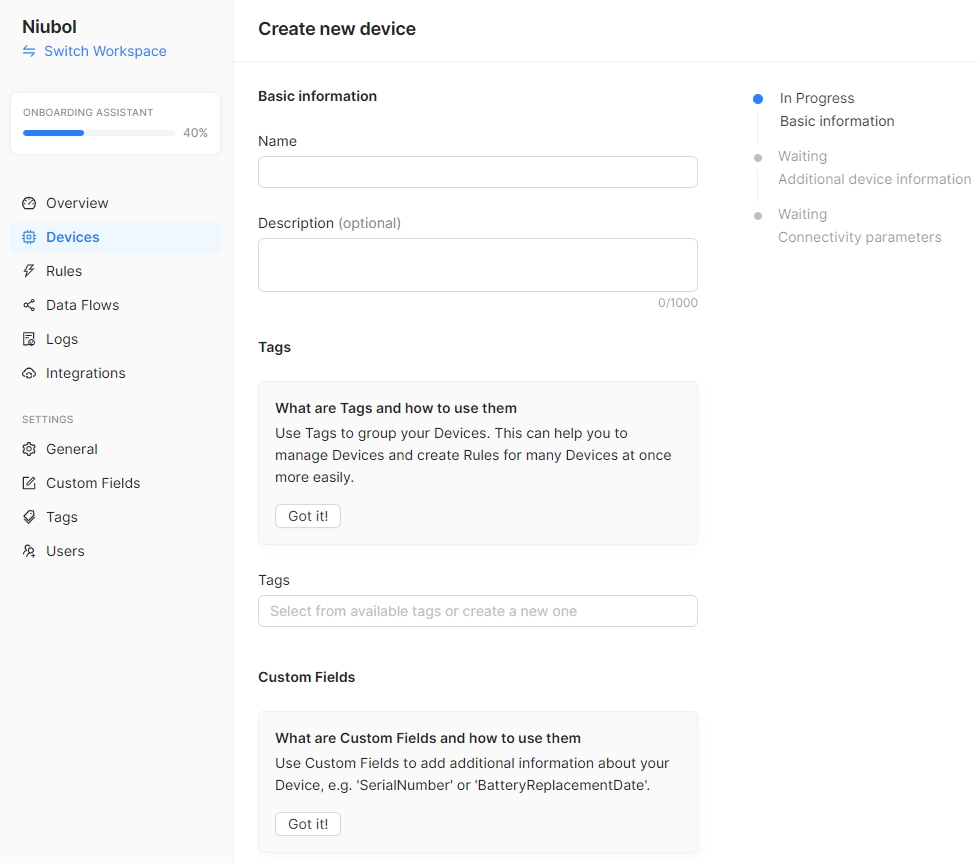Screen dimensions: 977x863
Task: Click the Devices chip icon
Action: (x=29, y=237)
